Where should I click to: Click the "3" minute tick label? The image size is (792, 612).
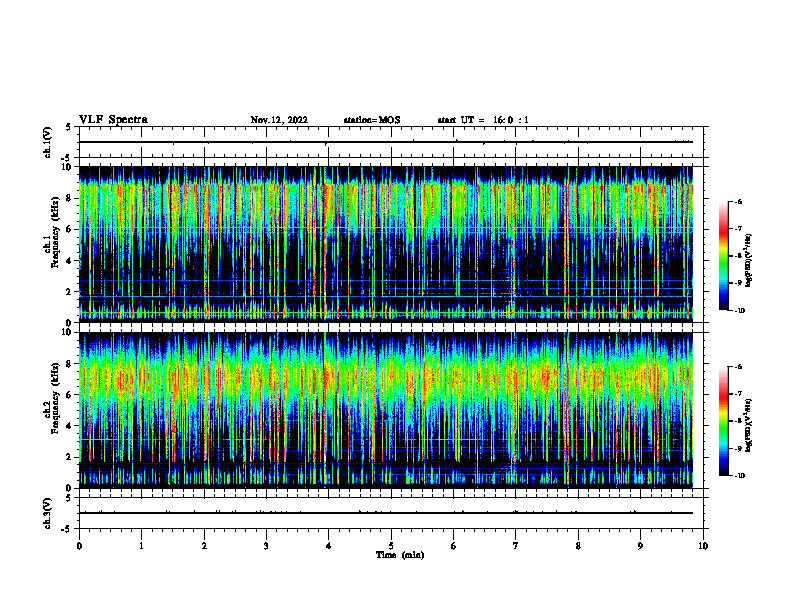click(266, 546)
